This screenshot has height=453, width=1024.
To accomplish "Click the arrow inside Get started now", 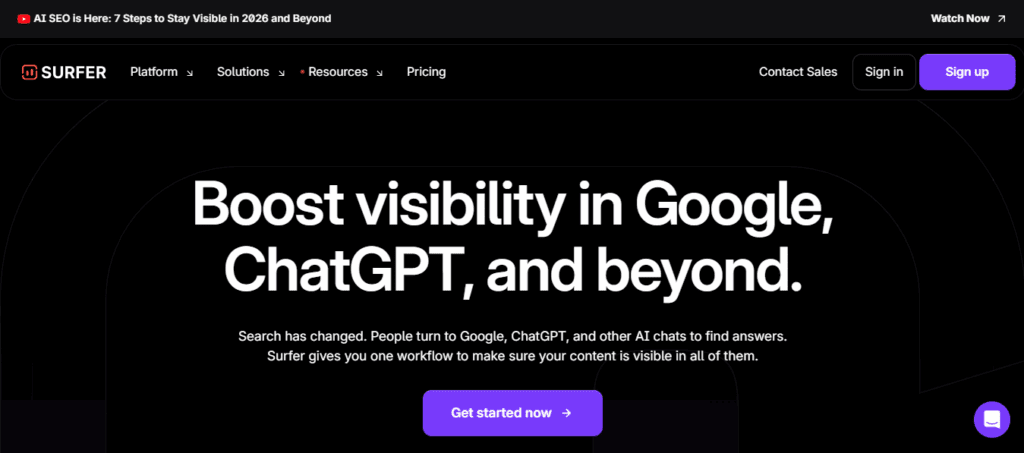I will click(567, 413).
